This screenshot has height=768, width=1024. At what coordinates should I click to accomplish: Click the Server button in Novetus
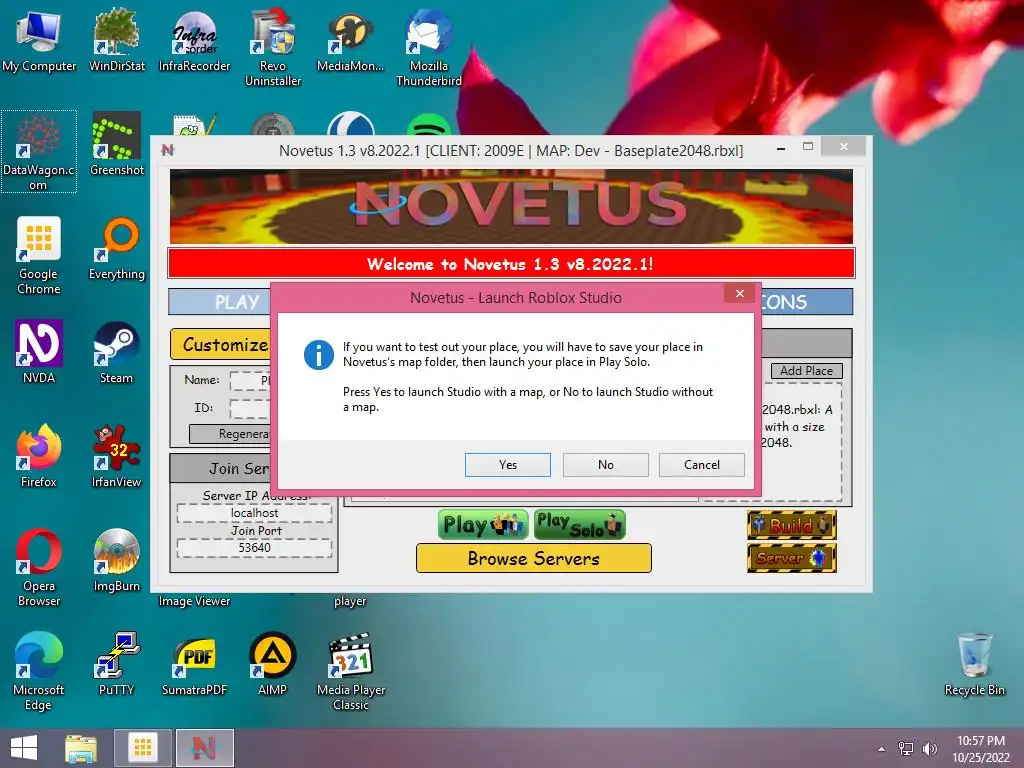click(792, 558)
